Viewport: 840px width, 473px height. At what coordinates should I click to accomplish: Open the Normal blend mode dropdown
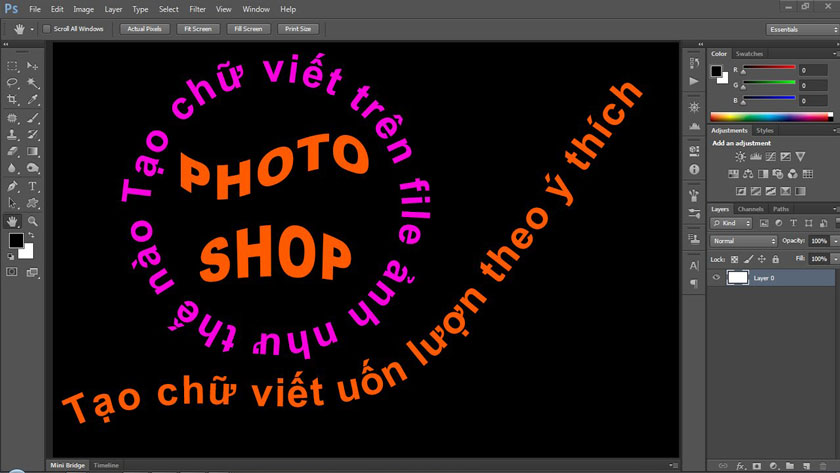[x=744, y=241]
